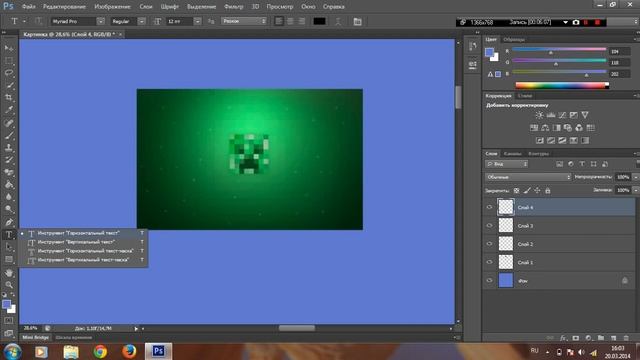Image resolution: width=640 pixels, height=360 pixels.
Task: Select the Healing Brush tool
Action: pos(9,122)
